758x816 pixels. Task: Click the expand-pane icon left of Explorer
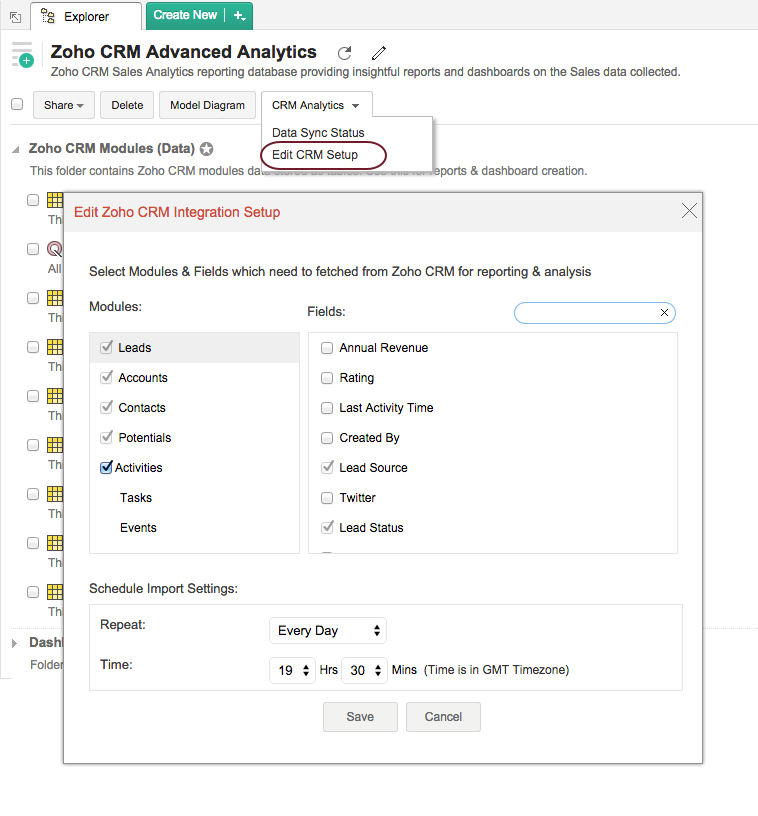tap(16, 17)
